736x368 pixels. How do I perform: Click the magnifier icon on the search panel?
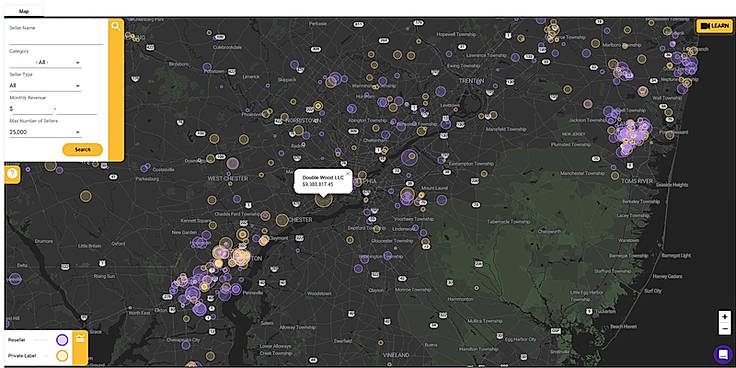[x=115, y=26]
